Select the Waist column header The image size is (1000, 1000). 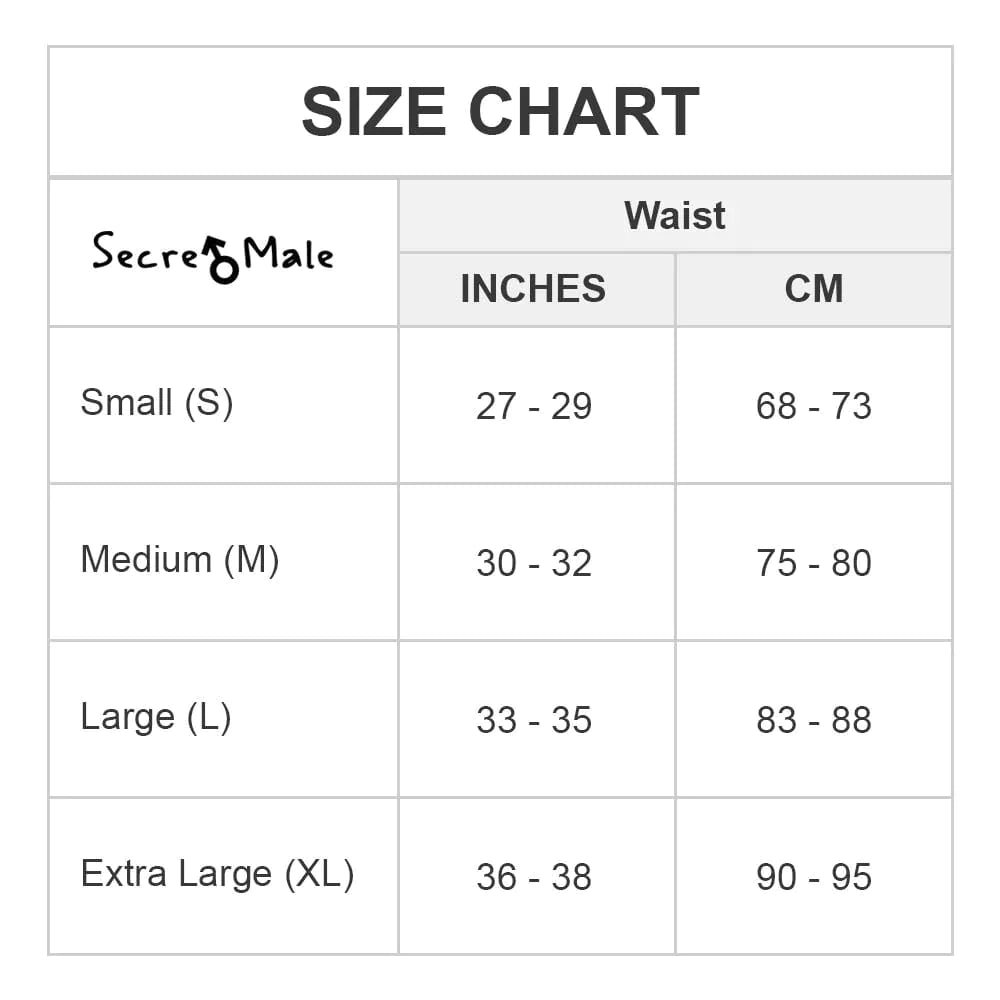tap(675, 216)
